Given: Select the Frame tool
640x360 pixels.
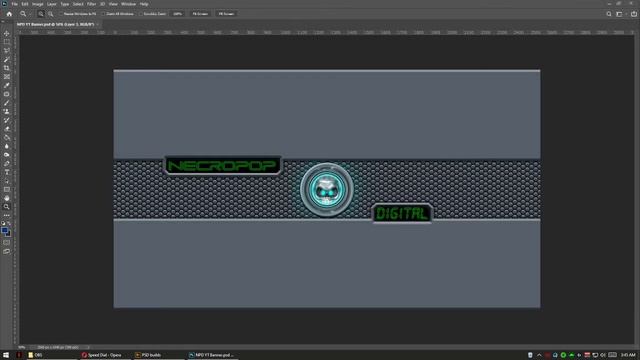Looking at the screenshot, I should pyautogui.click(x=7, y=77).
